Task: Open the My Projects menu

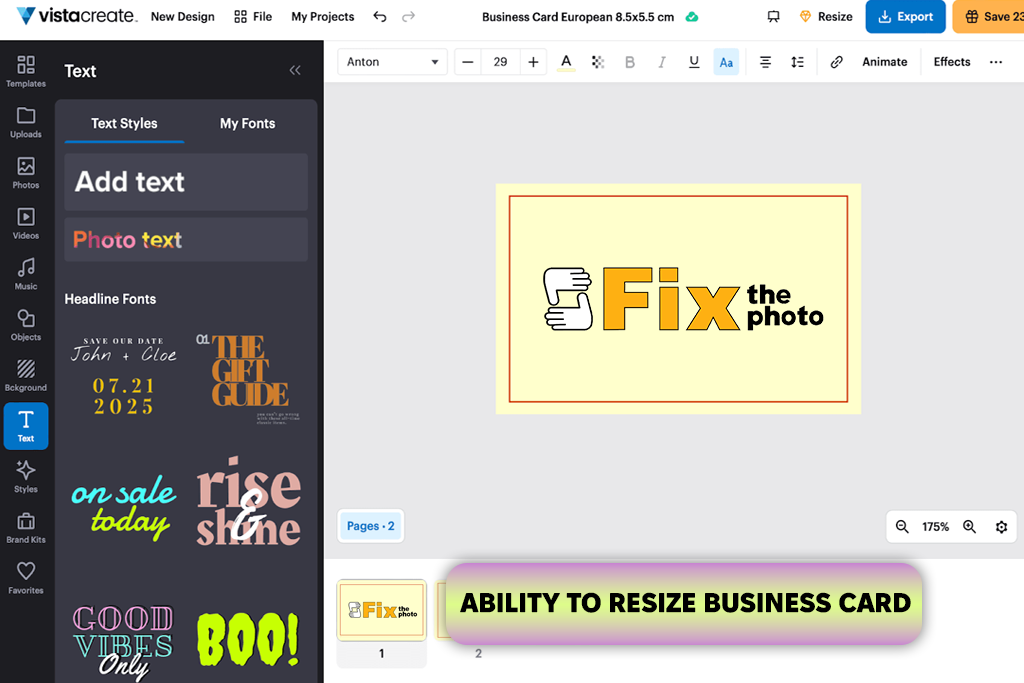Action: 322,17
